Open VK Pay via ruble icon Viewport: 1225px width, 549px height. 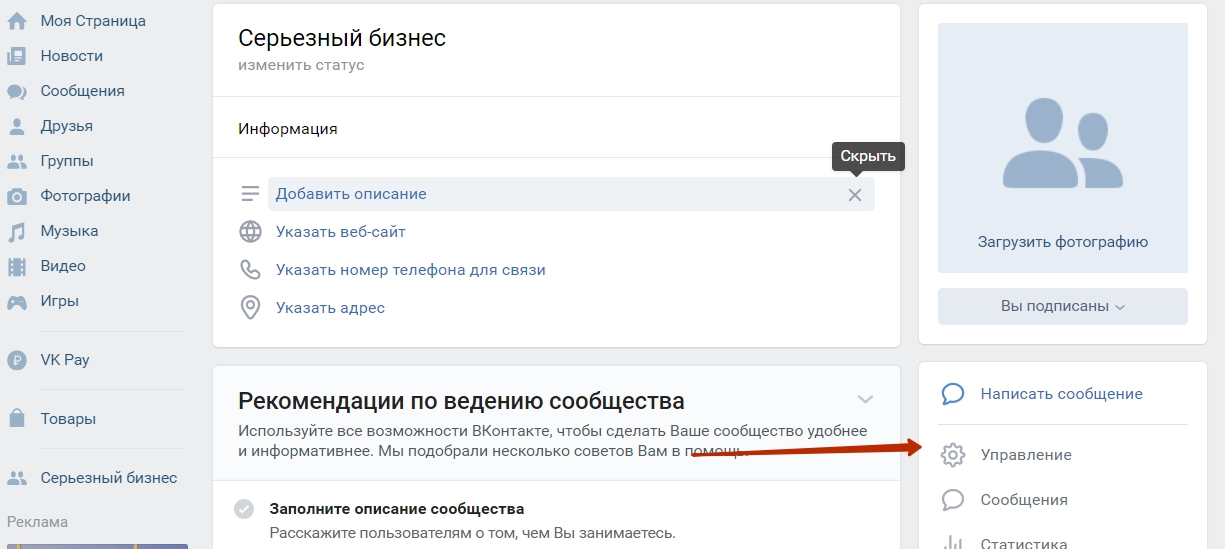[17, 360]
